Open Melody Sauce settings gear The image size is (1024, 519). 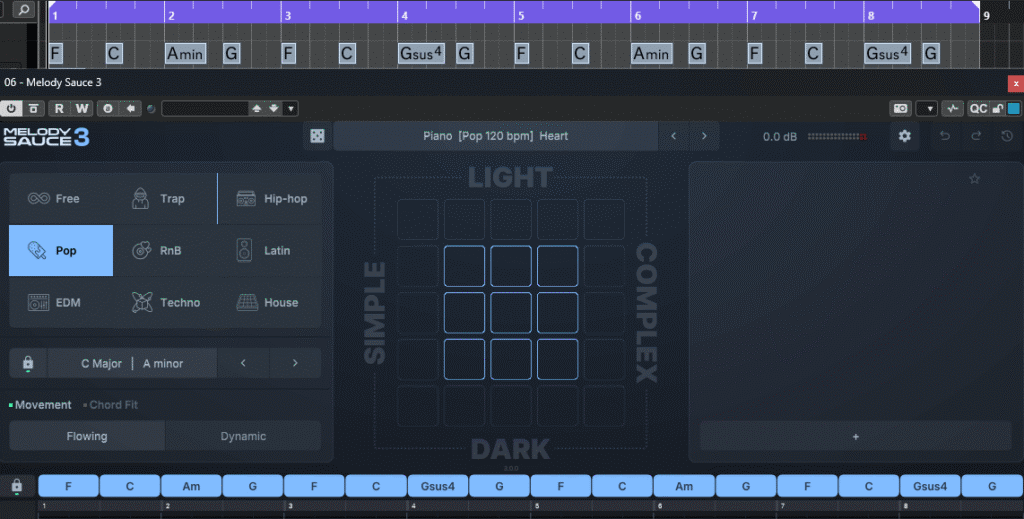tap(905, 136)
